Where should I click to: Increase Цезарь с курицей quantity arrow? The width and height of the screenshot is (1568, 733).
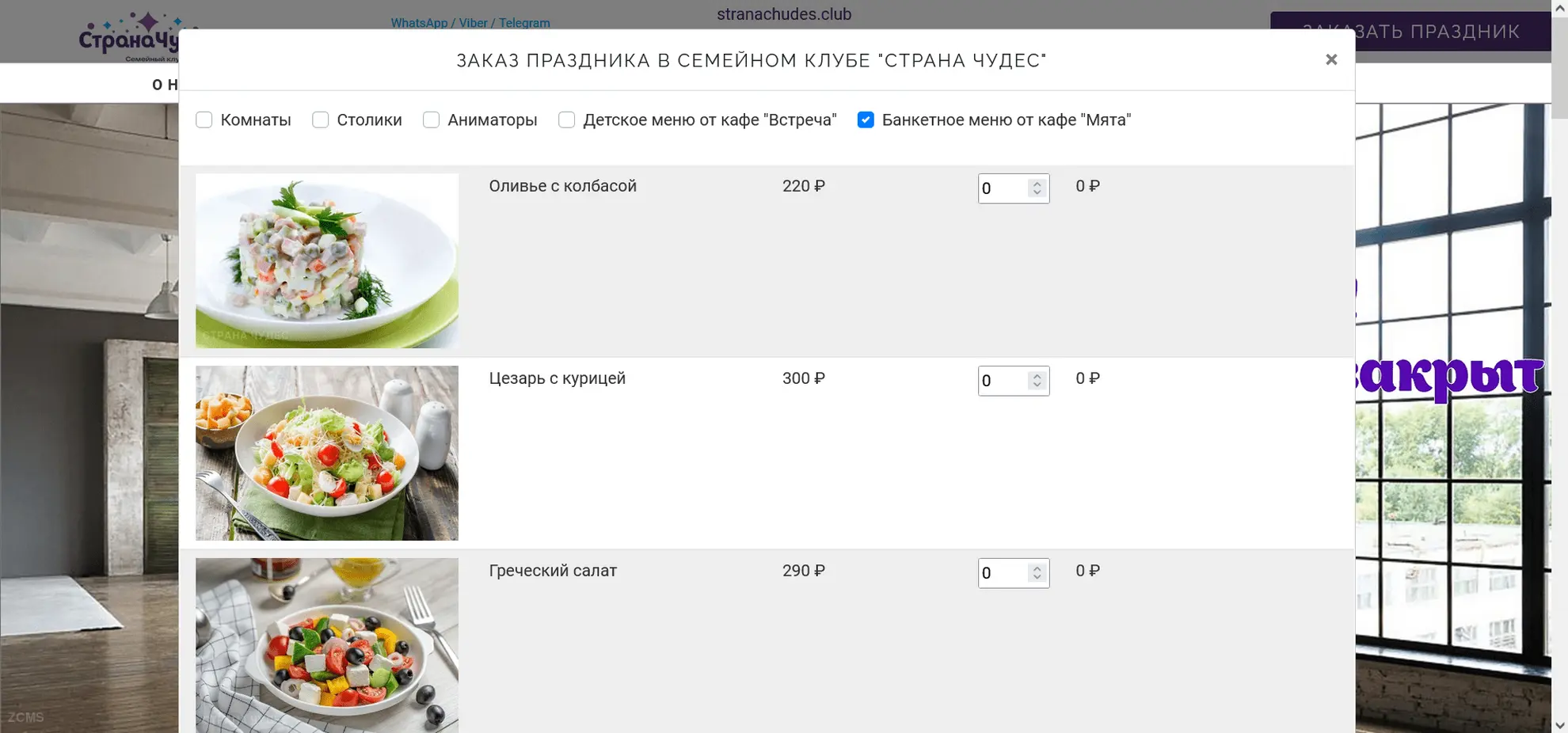(1037, 376)
